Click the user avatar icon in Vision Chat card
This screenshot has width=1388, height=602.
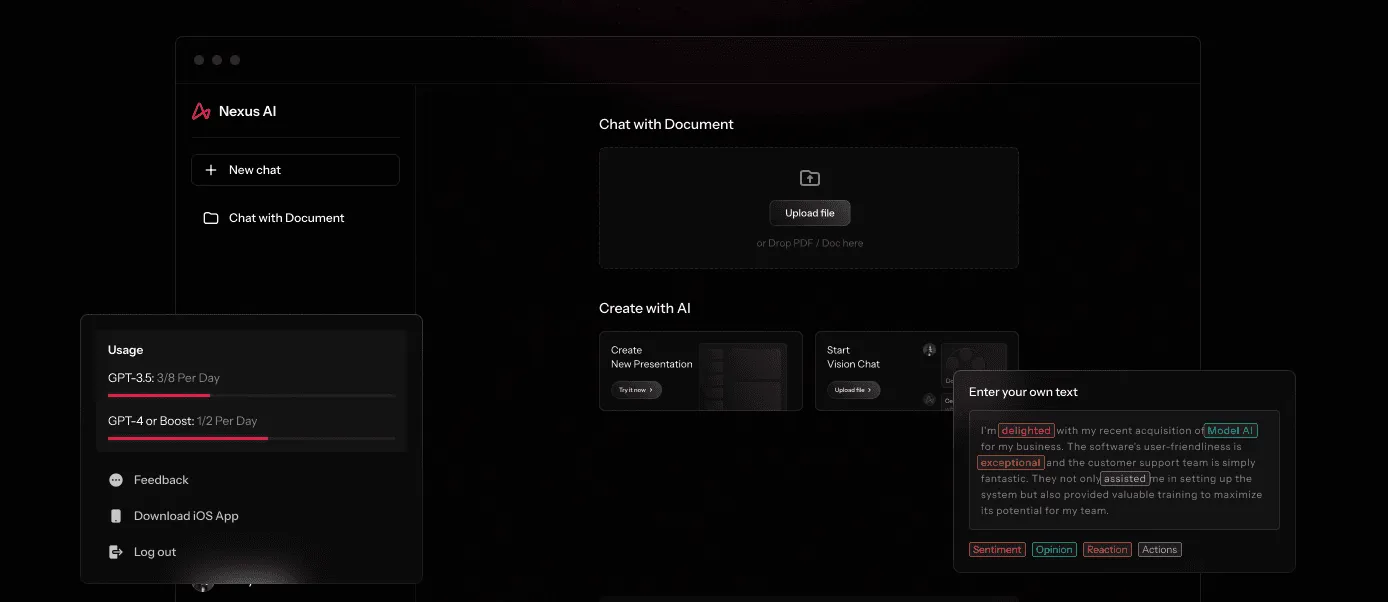click(929, 350)
